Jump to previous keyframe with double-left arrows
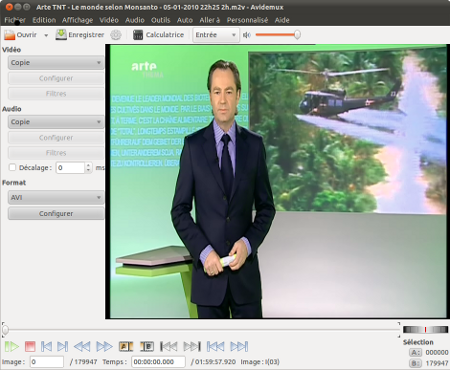450x370 pixels. [x=82, y=347]
